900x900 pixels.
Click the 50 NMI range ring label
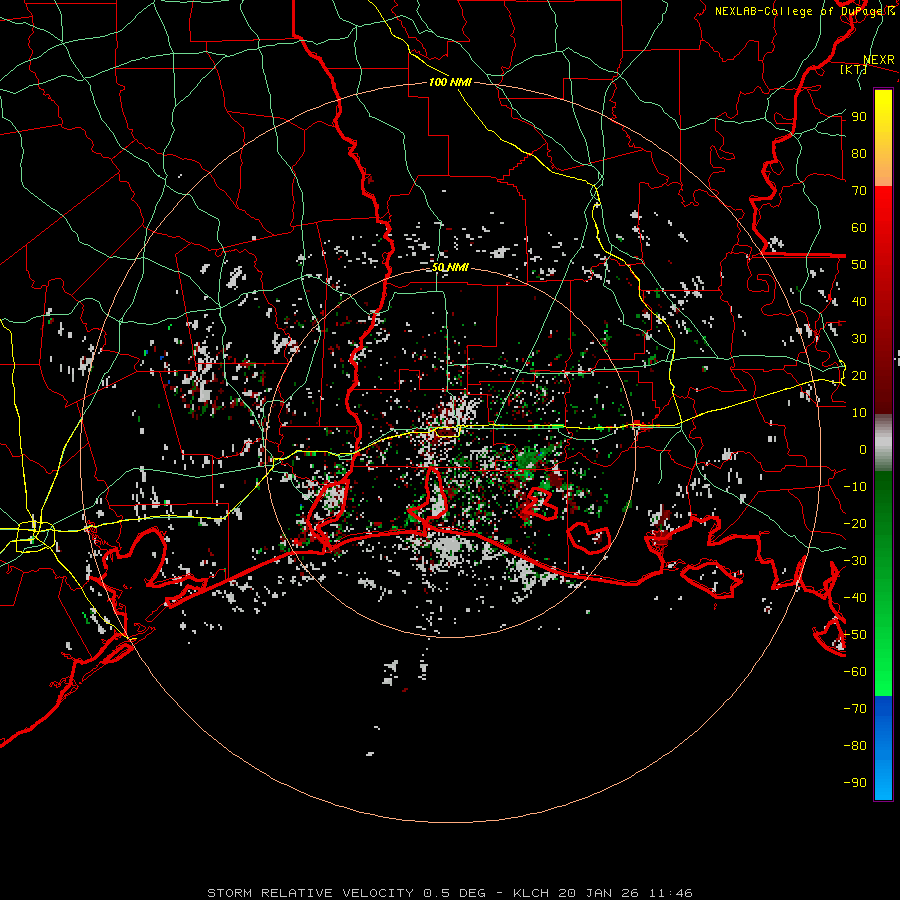pos(451,267)
